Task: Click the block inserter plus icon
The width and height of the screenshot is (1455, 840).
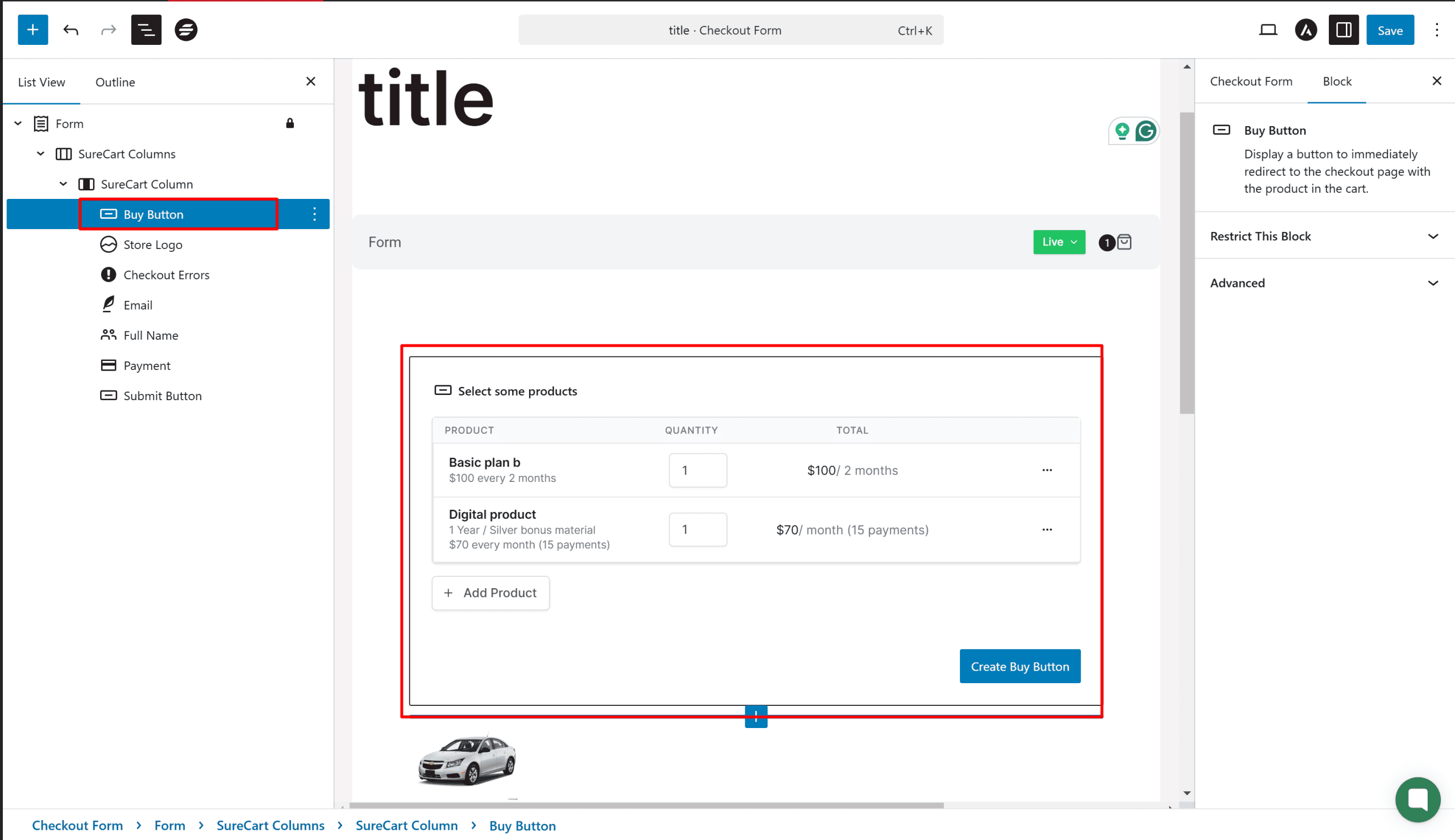Action: coord(33,30)
